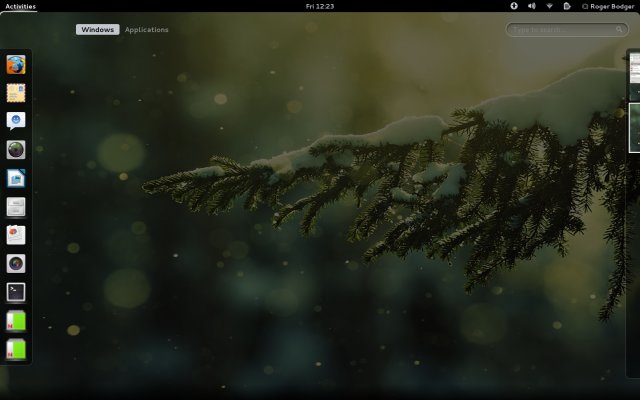Open the Fri 12:23 clock calendar
640x400 pixels.
pyautogui.click(x=320, y=6)
